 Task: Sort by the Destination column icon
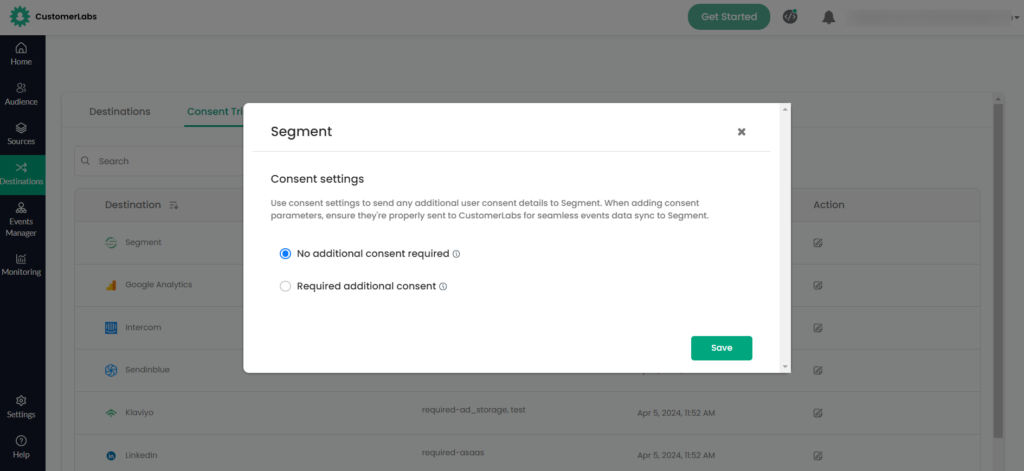tap(174, 205)
